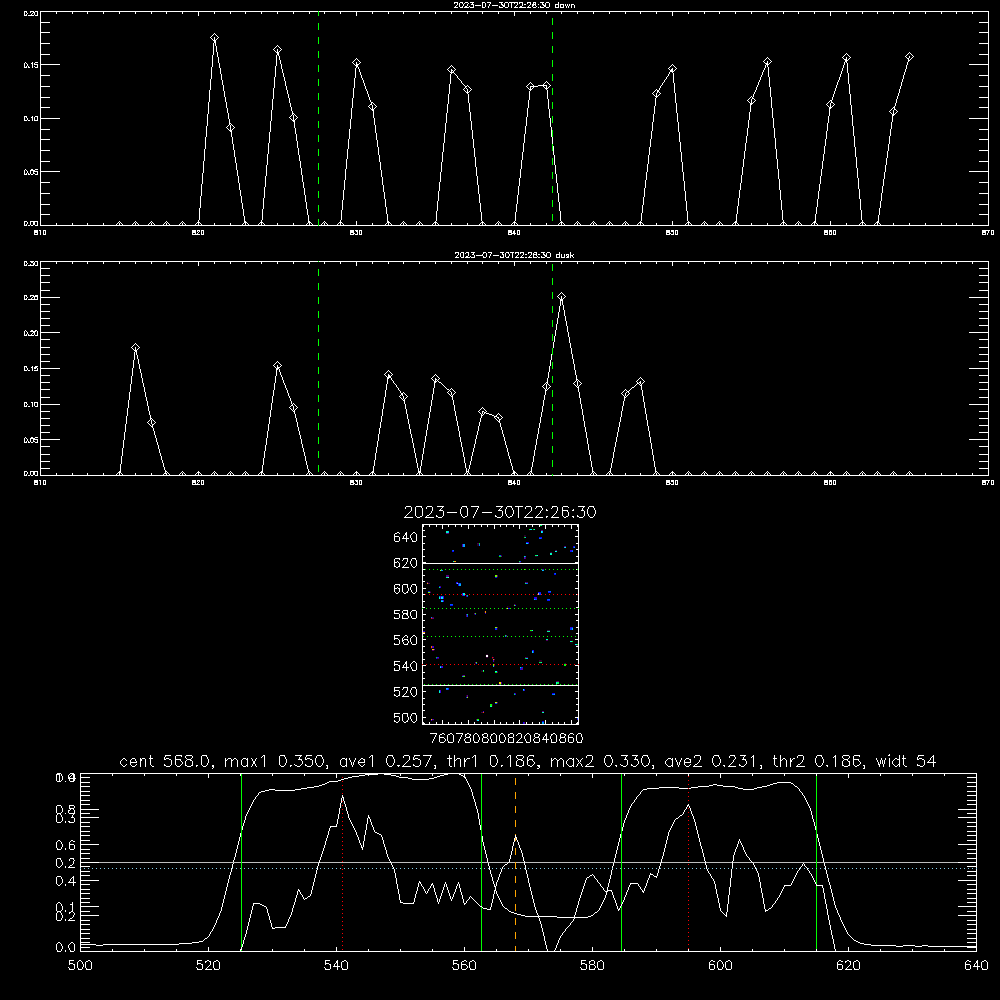Click the dusk plot title '2023-07-30T22:26:30 dusk'
The image size is (1000, 1000).
click(x=514, y=255)
